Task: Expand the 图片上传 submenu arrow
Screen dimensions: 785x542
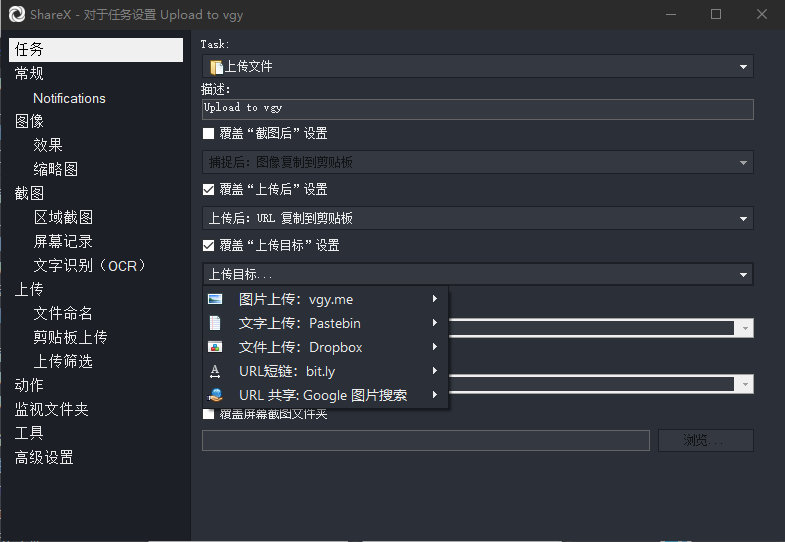Action: point(435,299)
